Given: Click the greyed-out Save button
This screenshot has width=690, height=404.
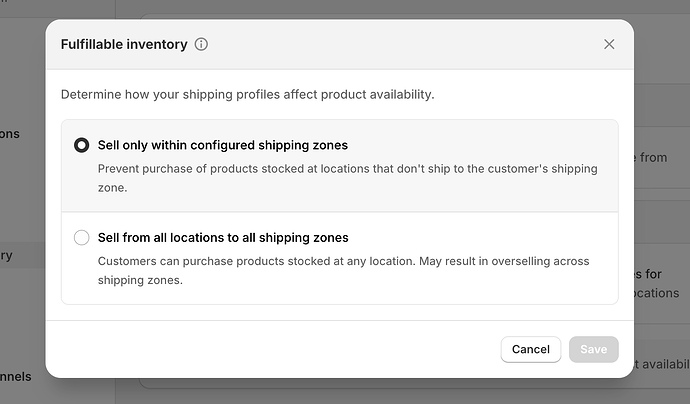Looking at the screenshot, I should (x=593, y=349).
